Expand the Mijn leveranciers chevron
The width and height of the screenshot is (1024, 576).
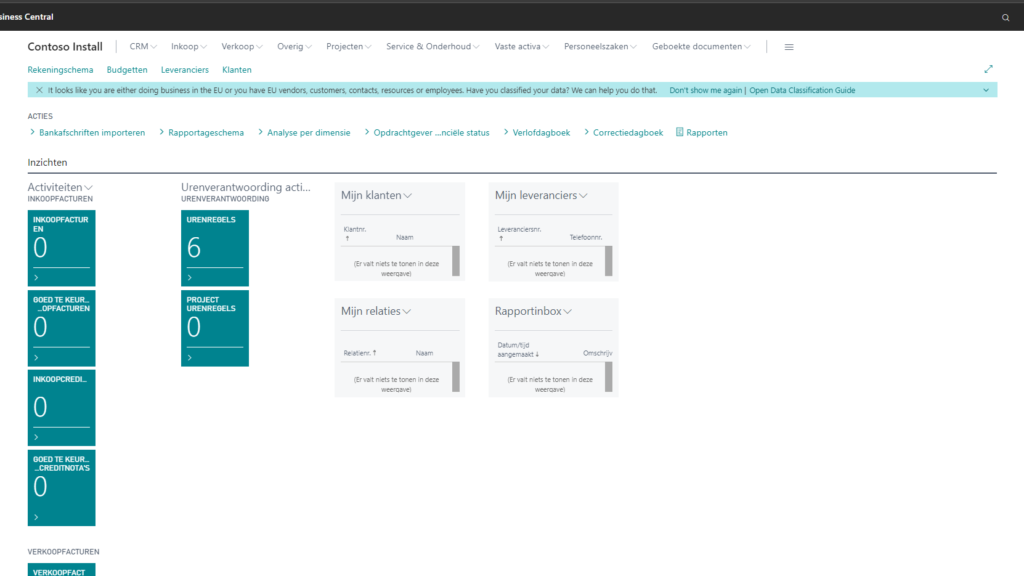pyautogui.click(x=583, y=196)
